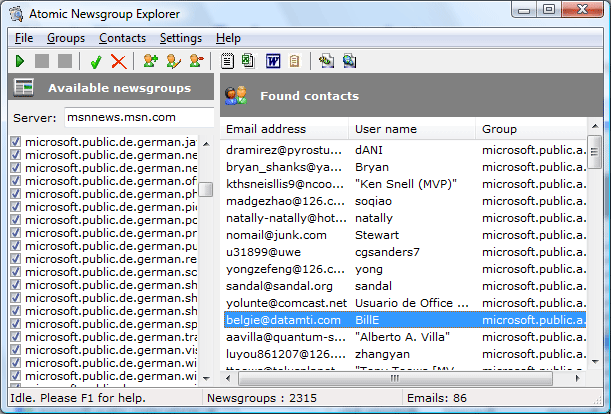Click the Available newsgroups panel icon

tap(24, 87)
